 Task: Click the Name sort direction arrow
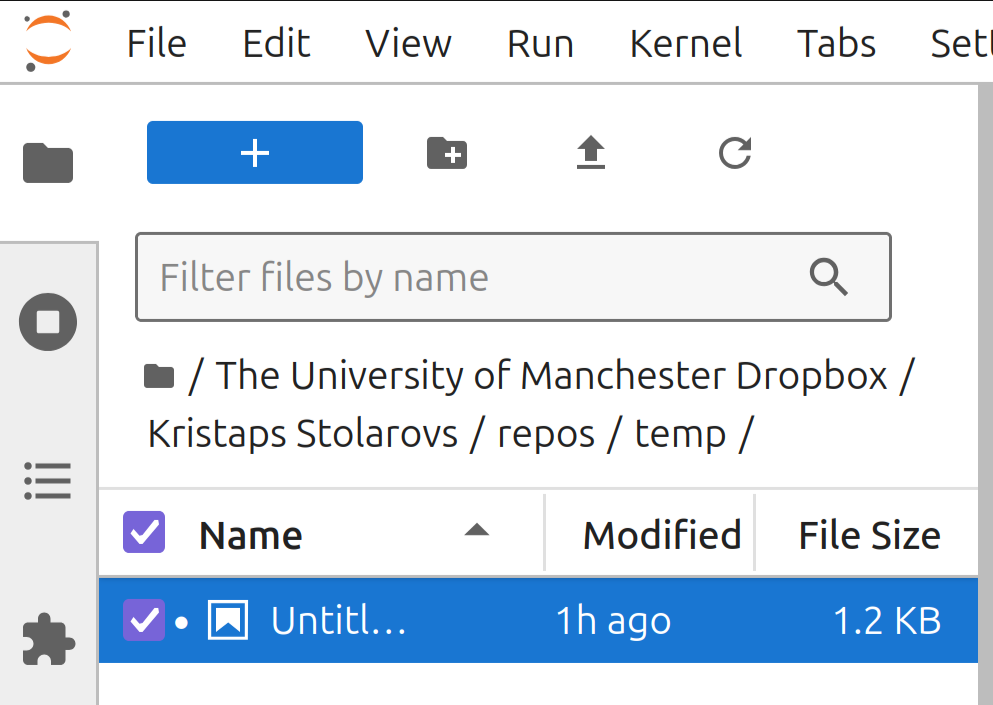[x=477, y=530]
